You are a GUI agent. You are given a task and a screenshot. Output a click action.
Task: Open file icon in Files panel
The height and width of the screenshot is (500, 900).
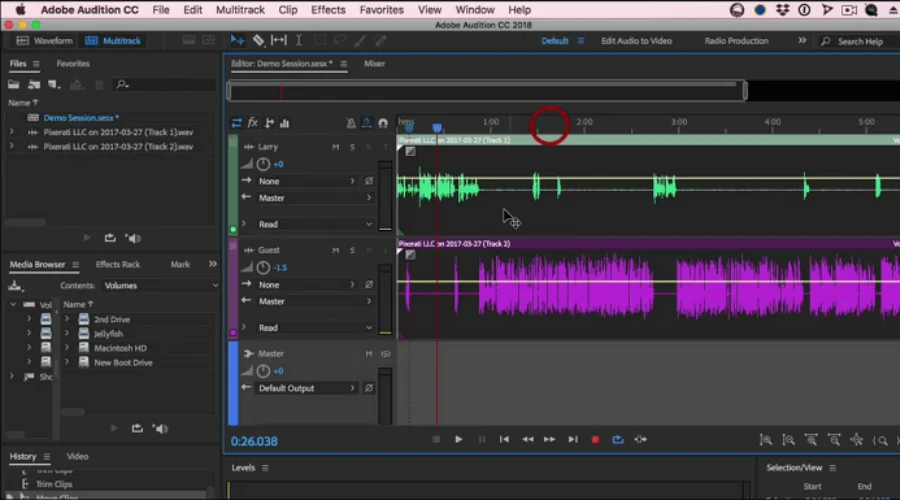(x=13, y=85)
